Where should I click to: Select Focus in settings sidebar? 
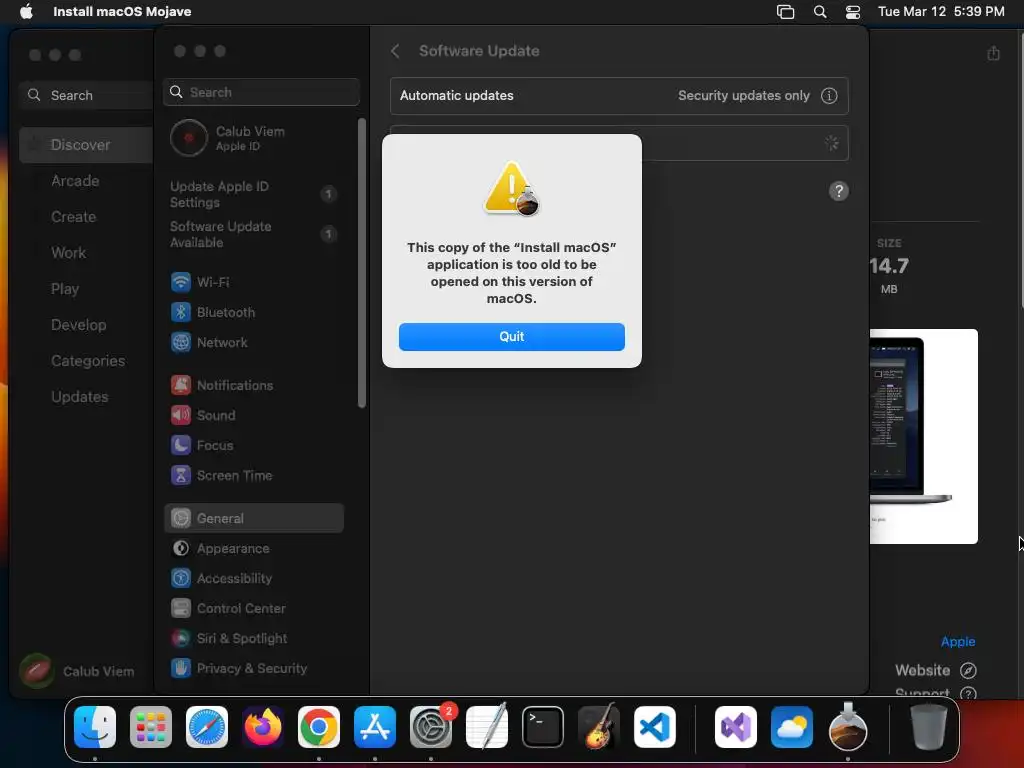255,445
